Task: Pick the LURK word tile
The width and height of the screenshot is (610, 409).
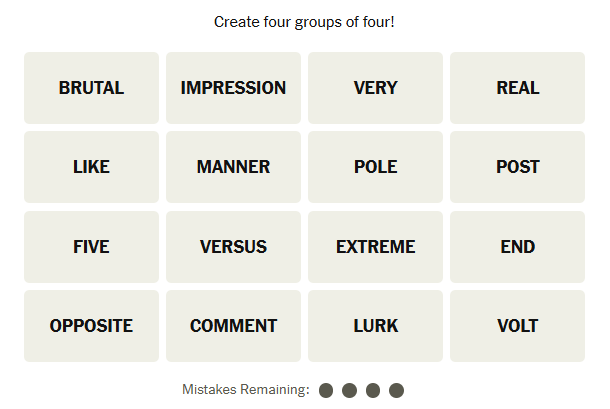Action: click(x=375, y=326)
